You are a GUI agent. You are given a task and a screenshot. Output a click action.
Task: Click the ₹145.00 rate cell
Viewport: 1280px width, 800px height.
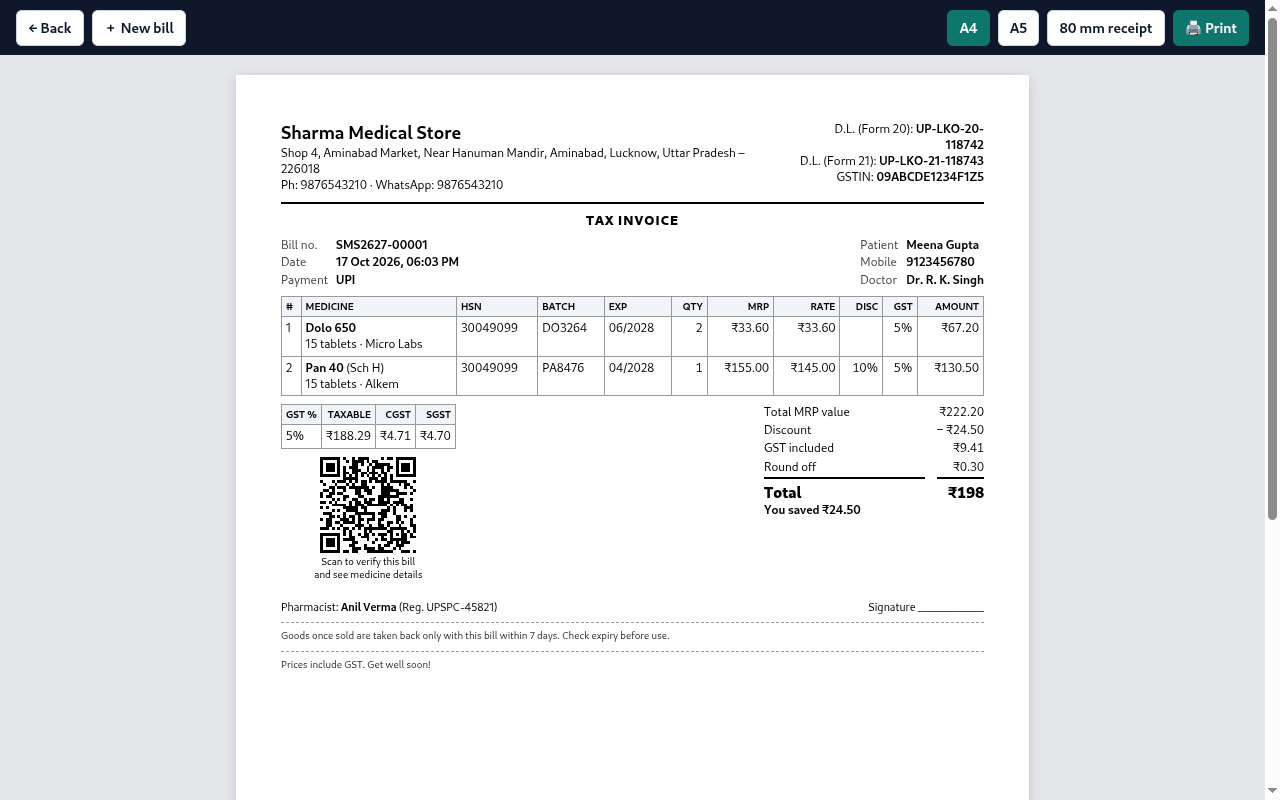807,377
